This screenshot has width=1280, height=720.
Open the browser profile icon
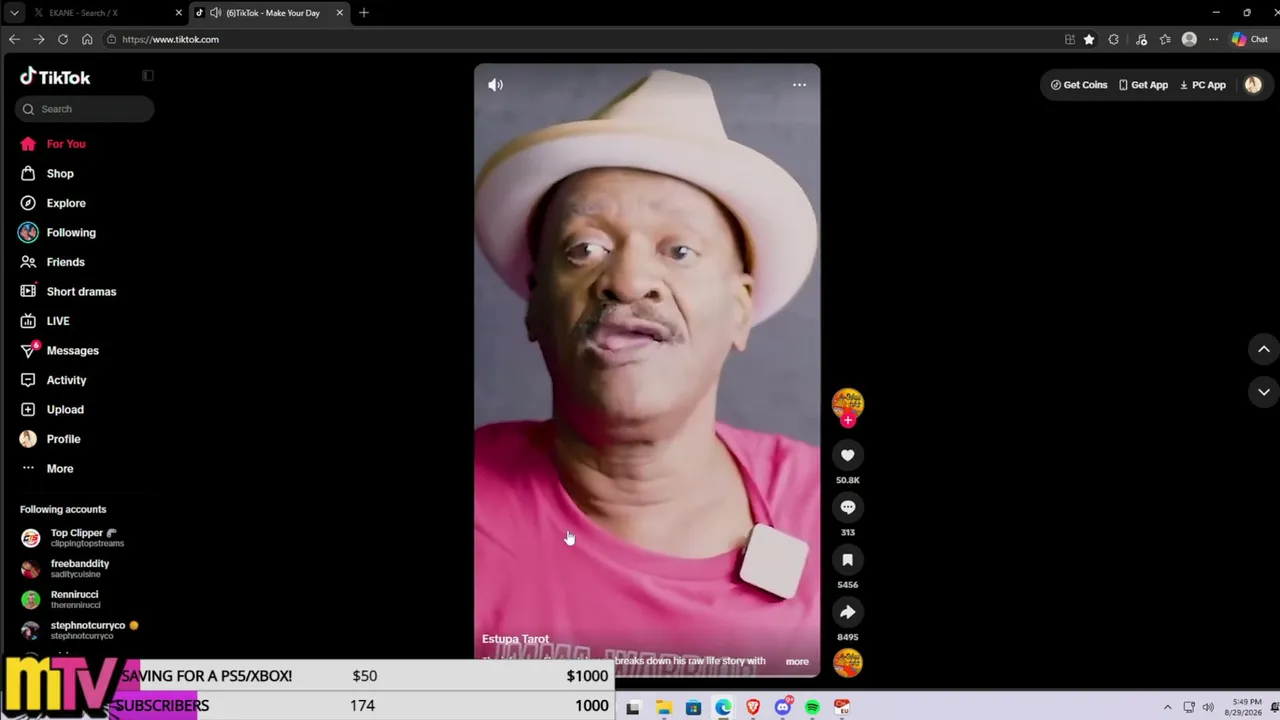point(1189,39)
